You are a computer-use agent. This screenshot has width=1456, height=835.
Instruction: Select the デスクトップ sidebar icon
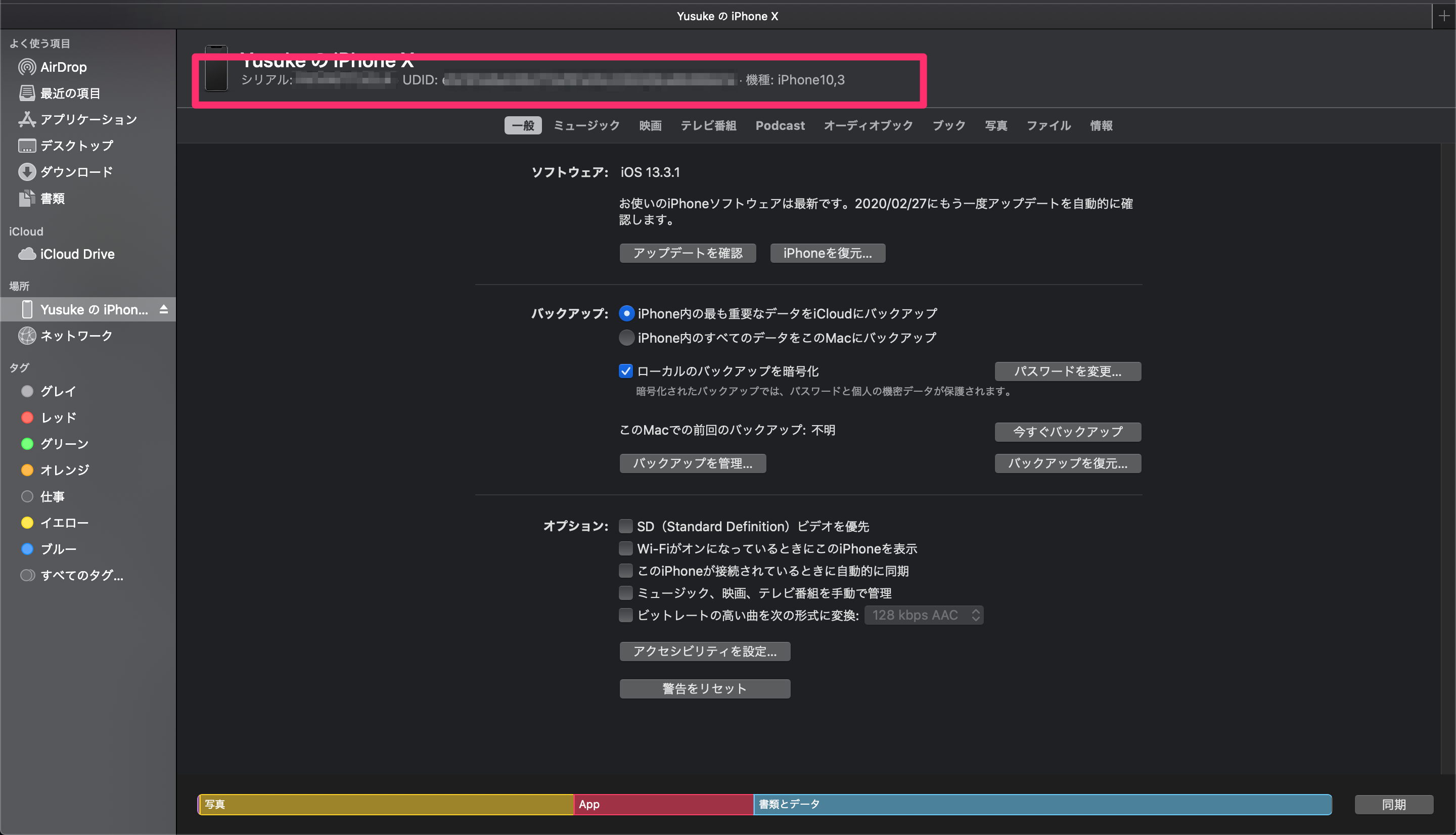click(27, 146)
